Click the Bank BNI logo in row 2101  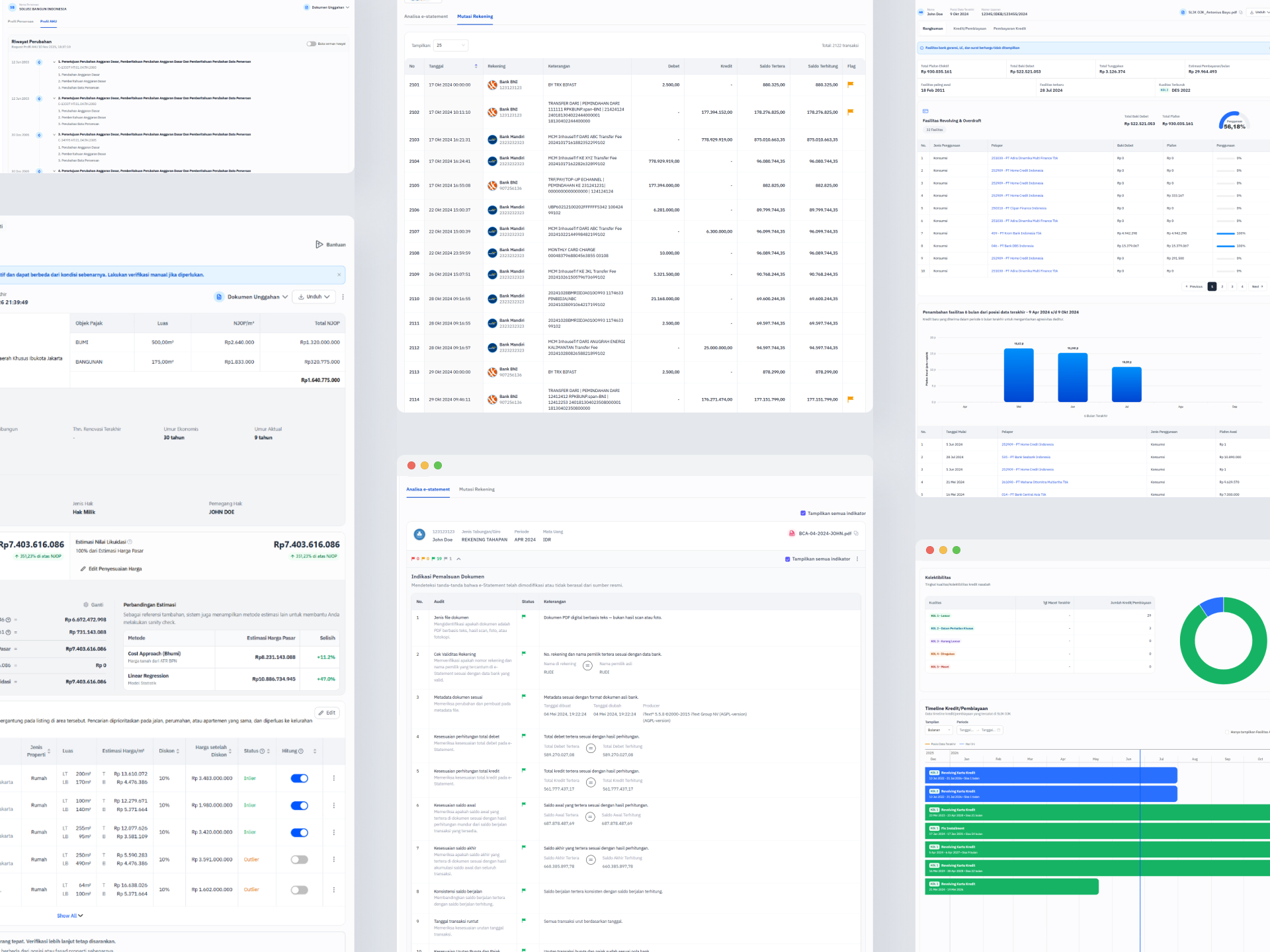click(x=492, y=85)
